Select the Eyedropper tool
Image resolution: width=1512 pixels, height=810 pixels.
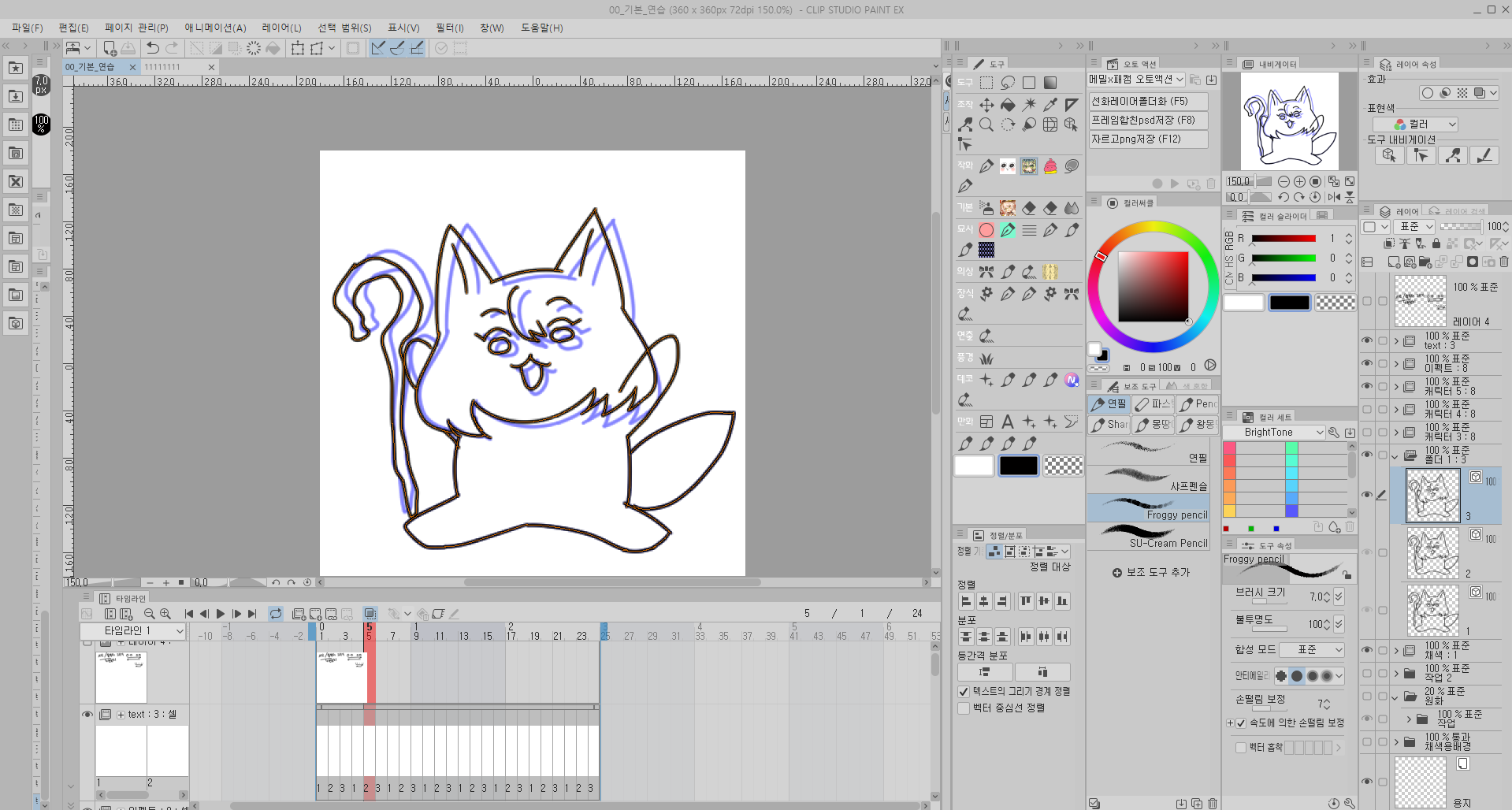(x=1050, y=104)
